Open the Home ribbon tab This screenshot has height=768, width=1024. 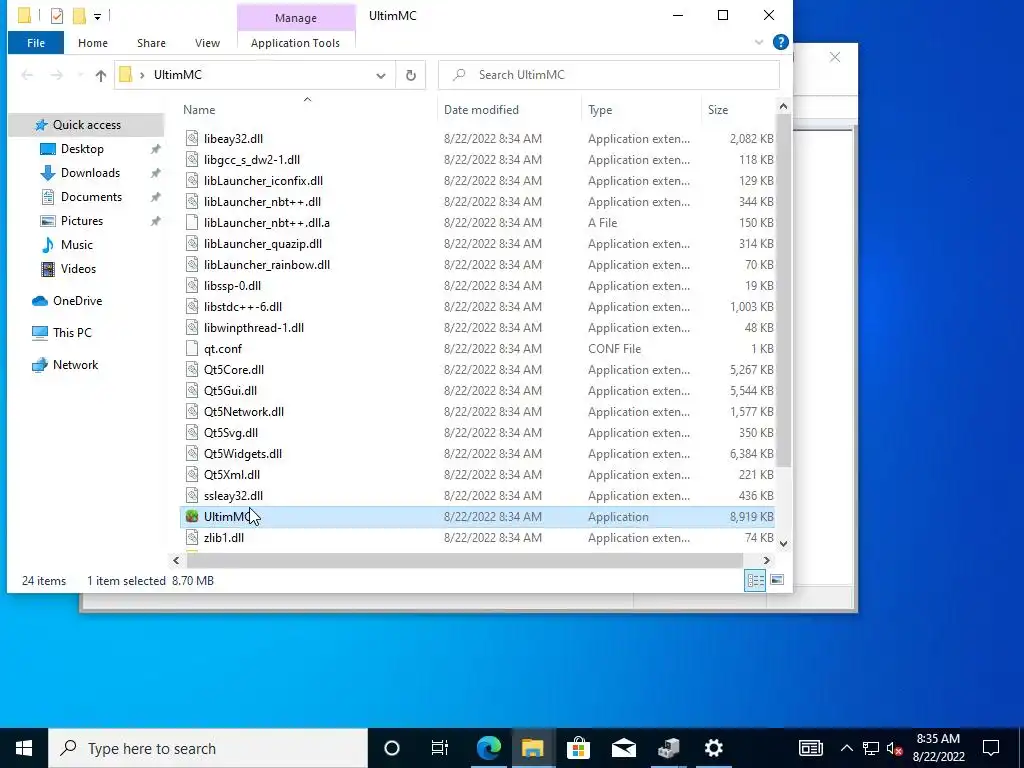(x=93, y=43)
